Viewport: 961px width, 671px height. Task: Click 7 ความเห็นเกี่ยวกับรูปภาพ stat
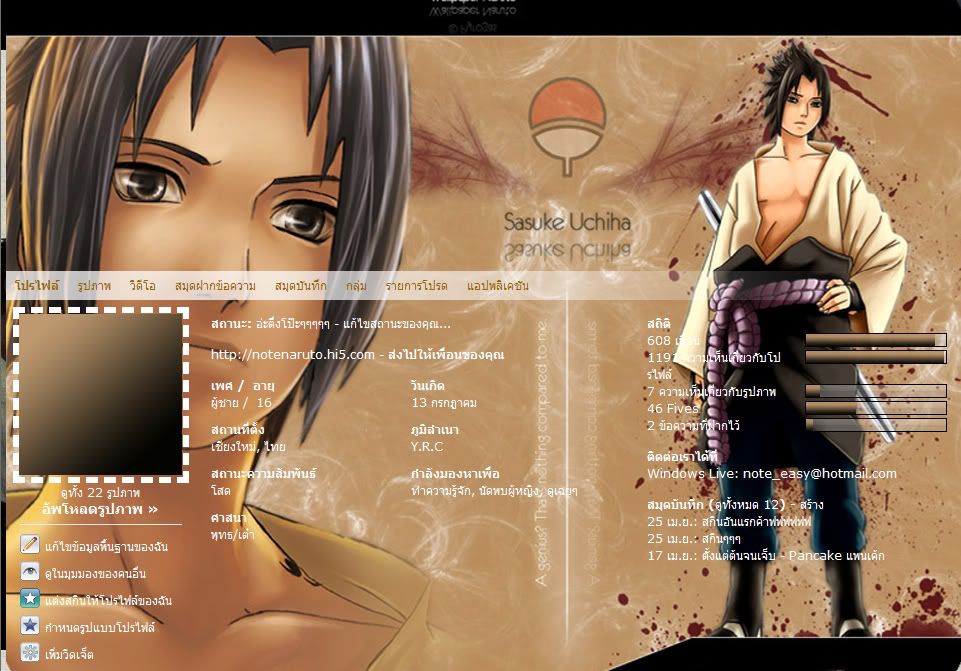(712, 392)
